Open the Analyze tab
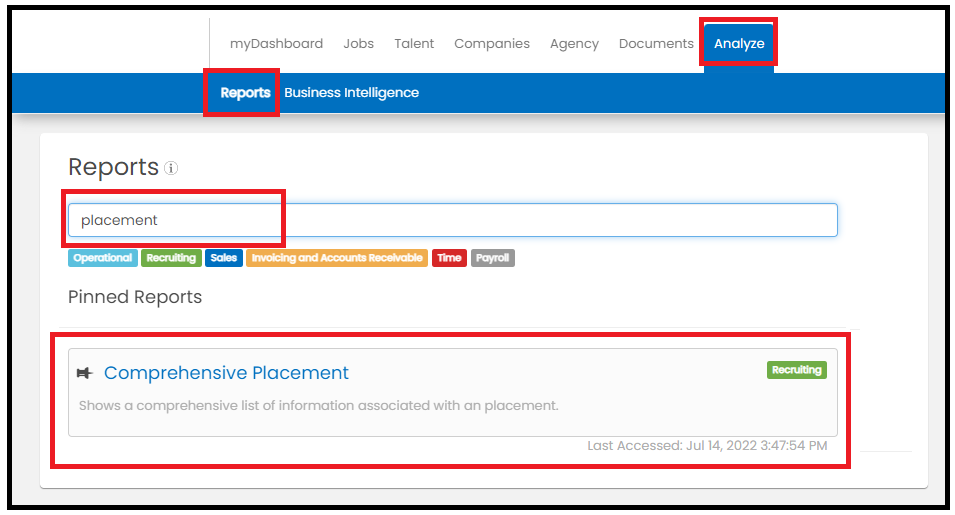 click(739, 44)
